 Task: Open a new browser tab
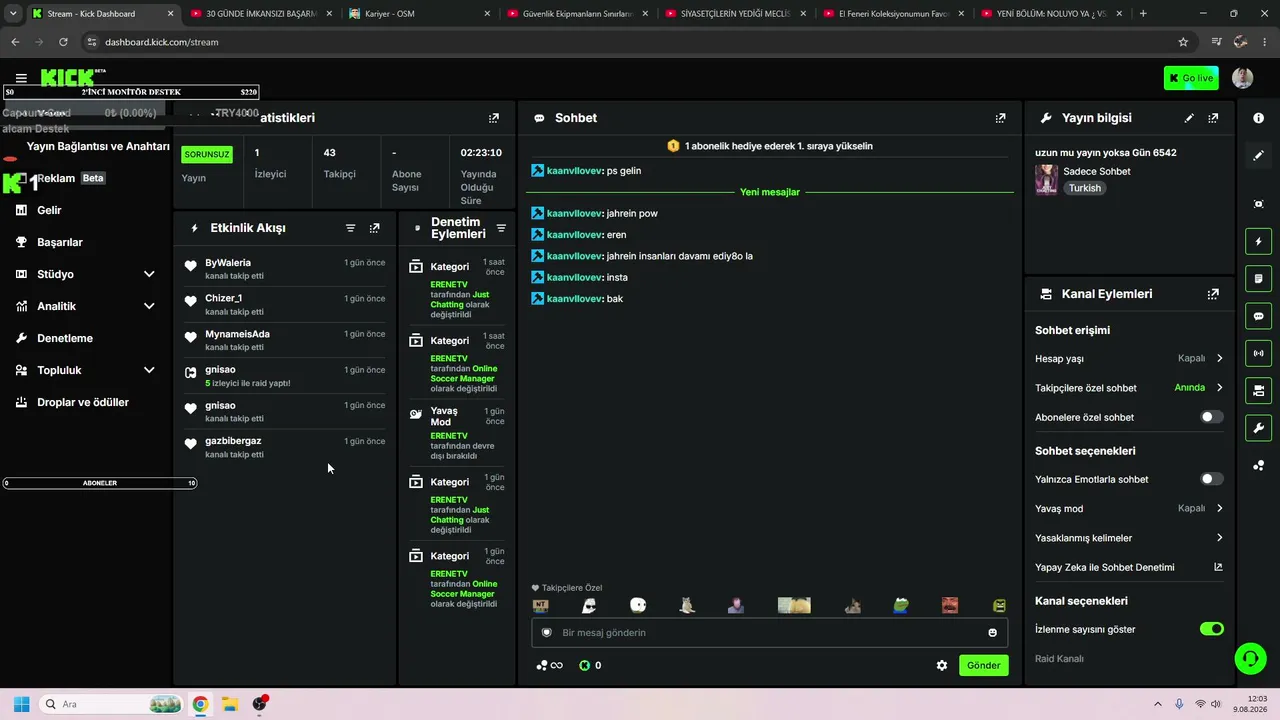point(1143,14)
